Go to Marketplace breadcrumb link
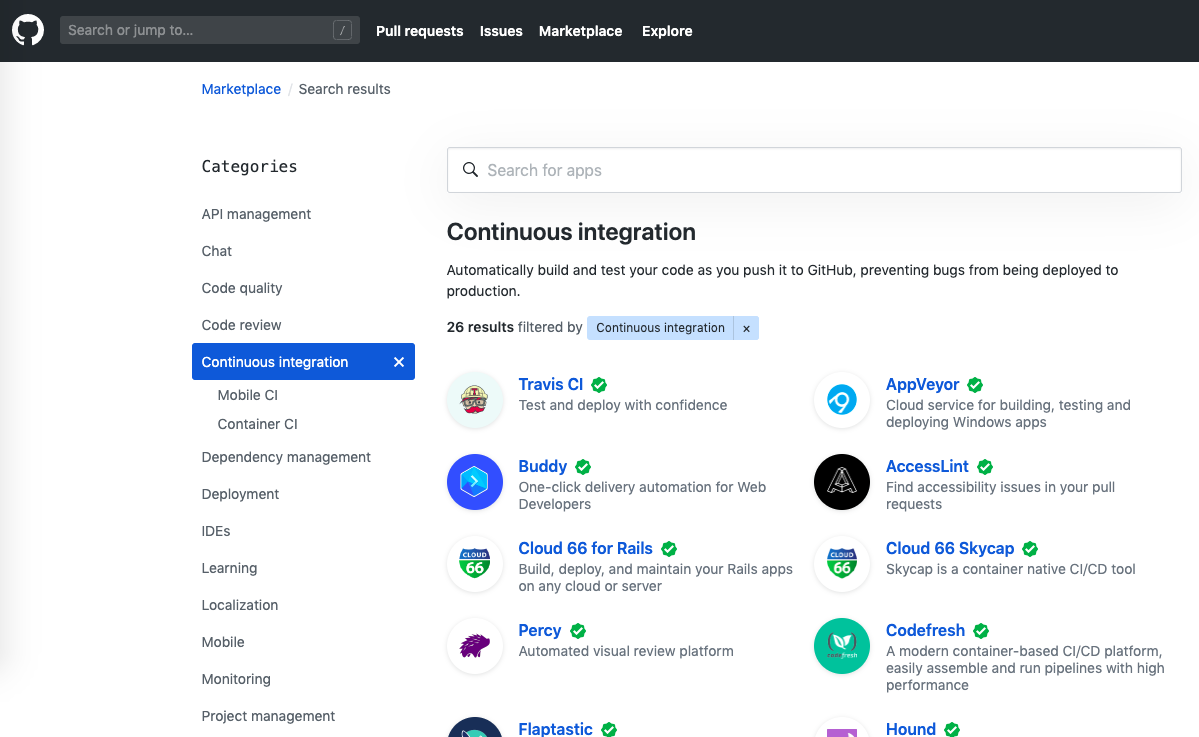The width and height of the screenshot is (1199, 737). pos(241,89)
